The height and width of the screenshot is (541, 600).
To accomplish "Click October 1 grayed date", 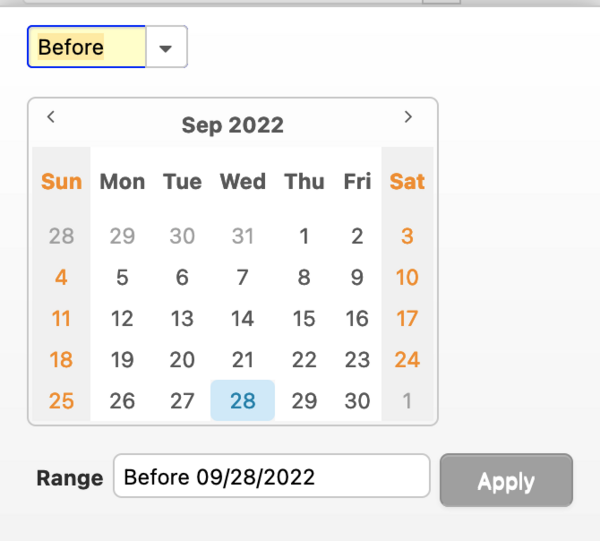I will pyautogui.click(x=407, y=401).
